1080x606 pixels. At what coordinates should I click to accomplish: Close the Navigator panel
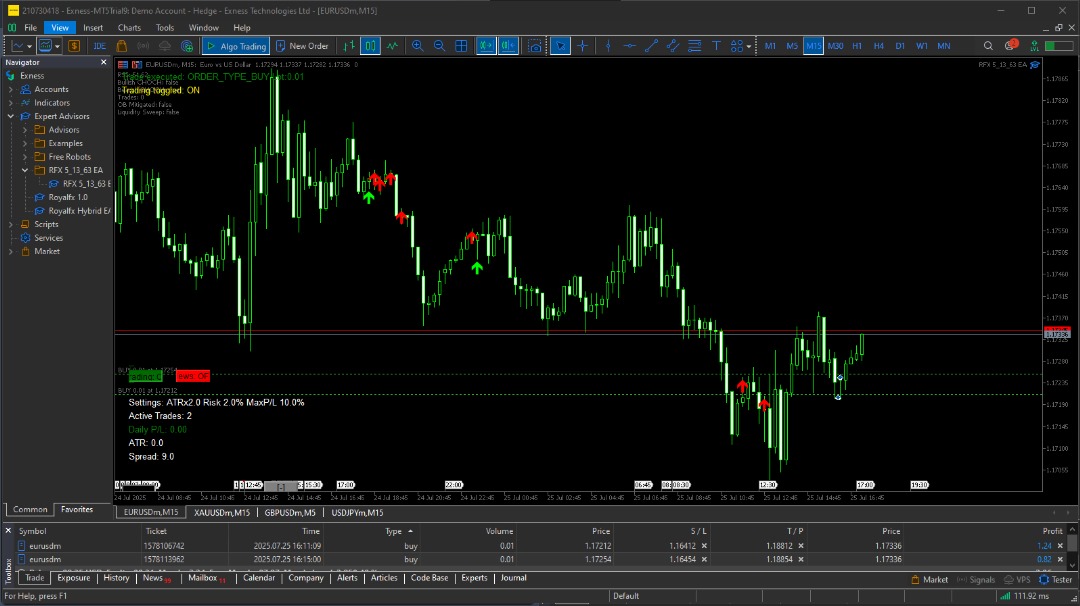pyautogui.click(x=103, y=62)
